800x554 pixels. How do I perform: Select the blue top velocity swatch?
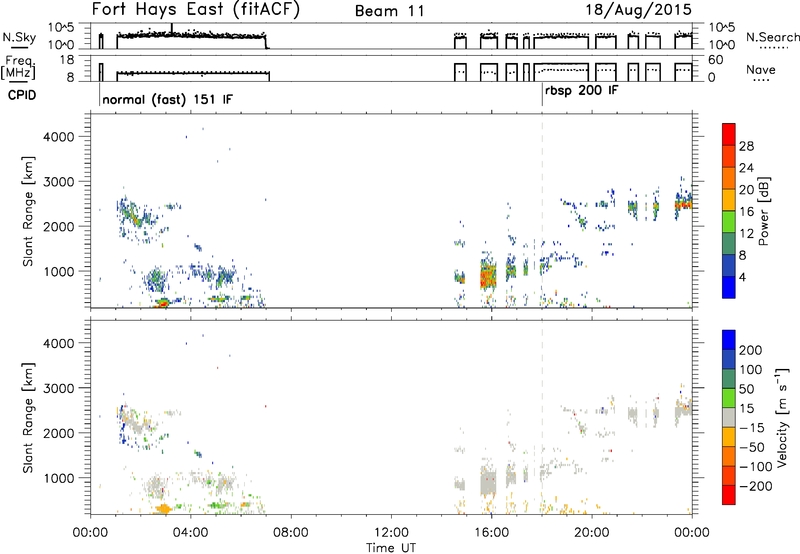(x=729, y=340)
